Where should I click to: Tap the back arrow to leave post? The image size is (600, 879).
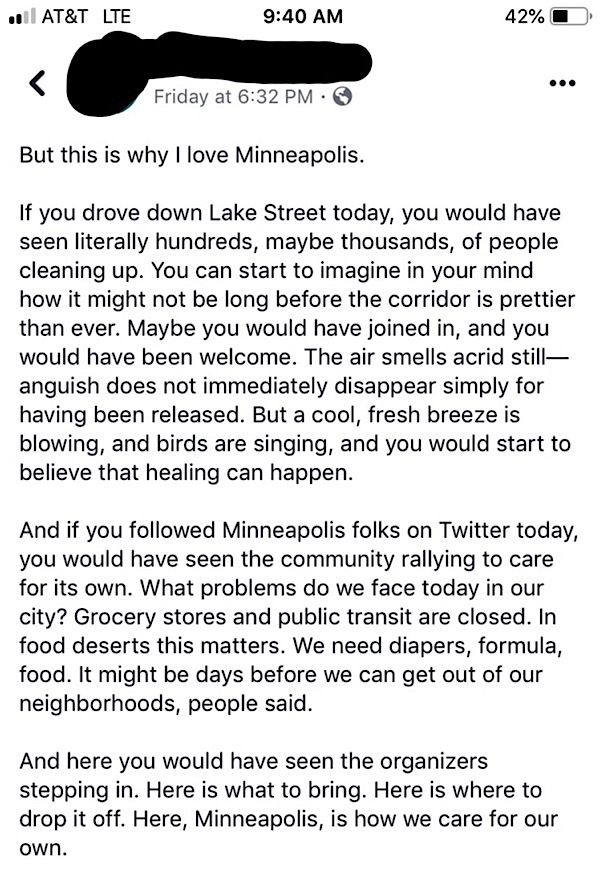(x=37, y=84)
